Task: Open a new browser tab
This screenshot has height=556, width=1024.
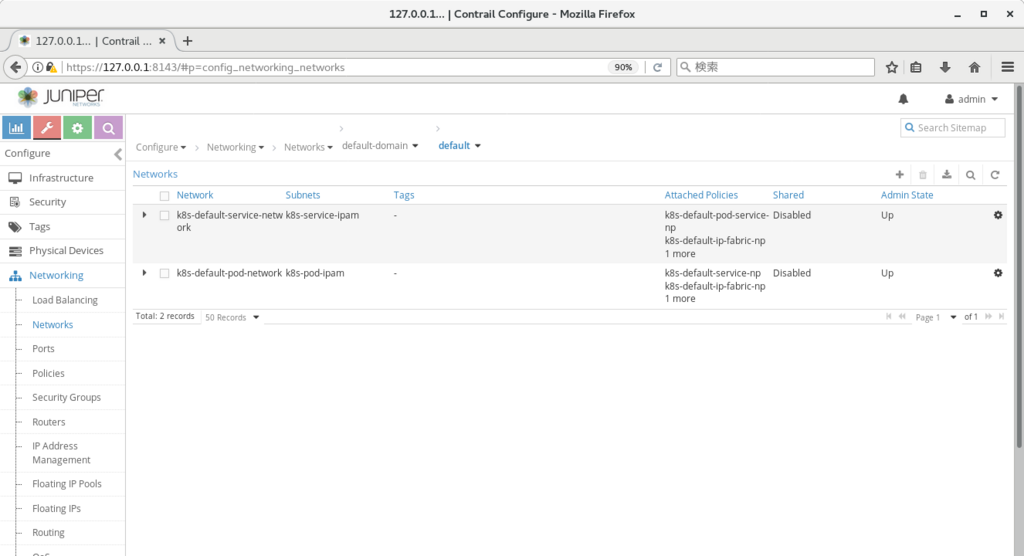Action: pyautogui.click(x=187, y=41)
